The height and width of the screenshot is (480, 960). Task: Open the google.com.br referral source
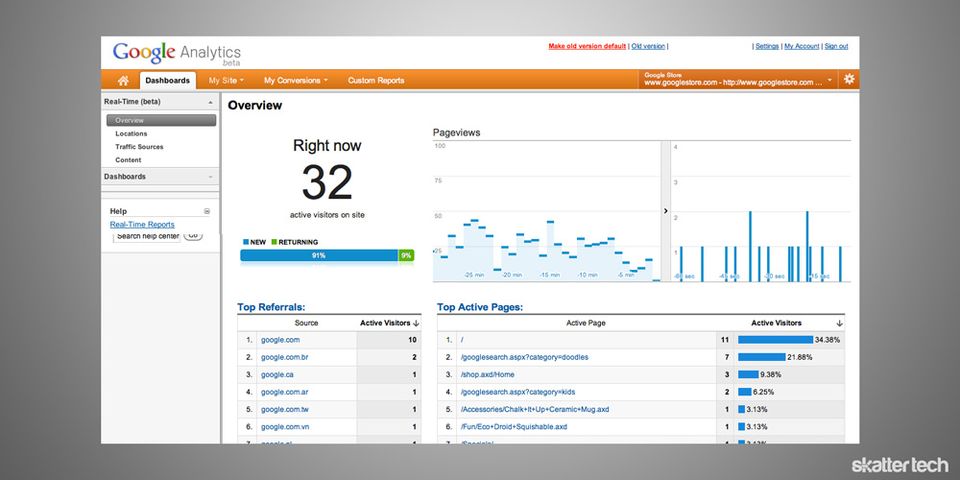284,357
